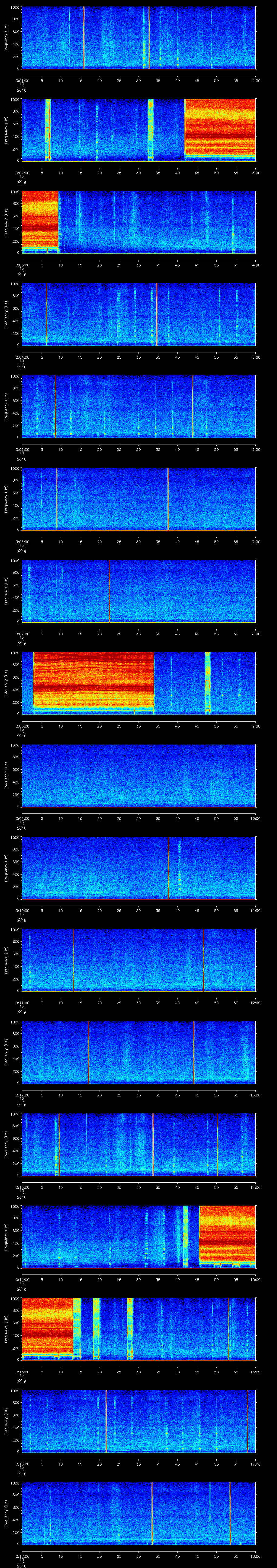The image size is (277, 1568).
Task: Select the '0:17:00' start time label
Action: click(22, 1556)
